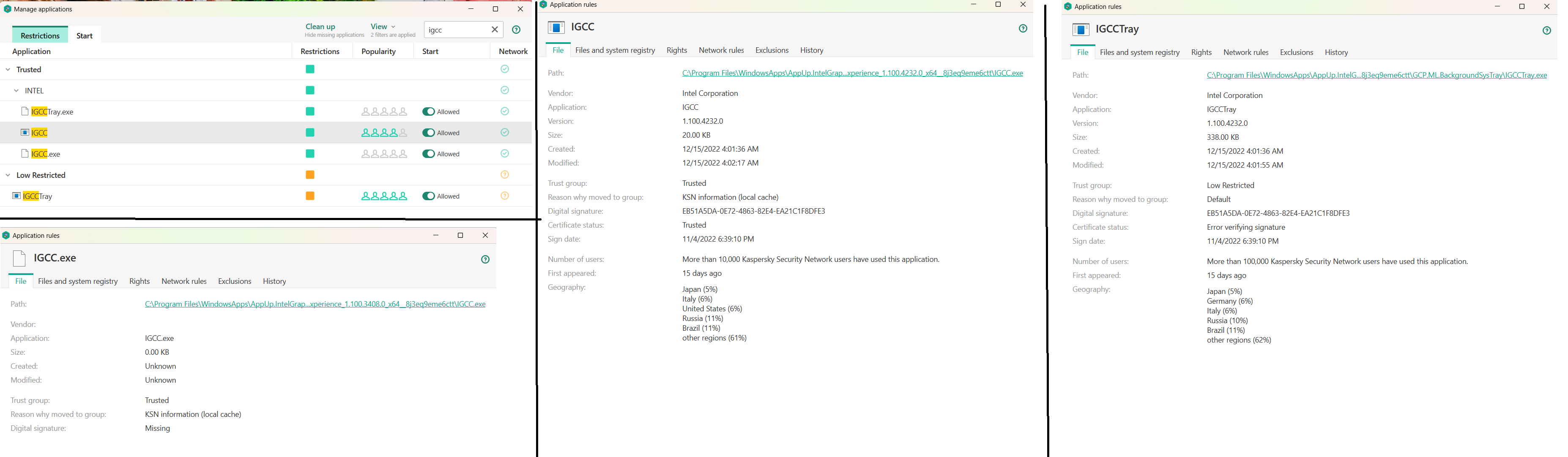Screen dimensions: 1568x457
Task: Toggle Allowed switch for Low Restricted IGCCTray
Action: point(429,196)
